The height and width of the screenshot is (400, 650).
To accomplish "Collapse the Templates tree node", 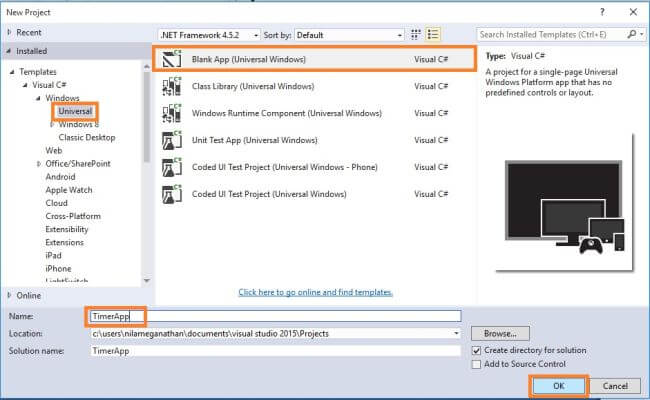I will tap(12, 72).
